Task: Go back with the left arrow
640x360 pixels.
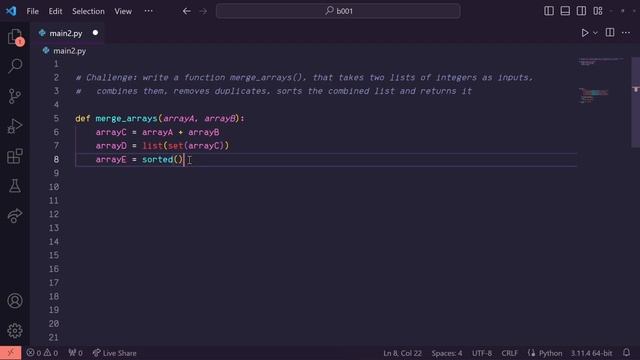Action: (187, 11)
